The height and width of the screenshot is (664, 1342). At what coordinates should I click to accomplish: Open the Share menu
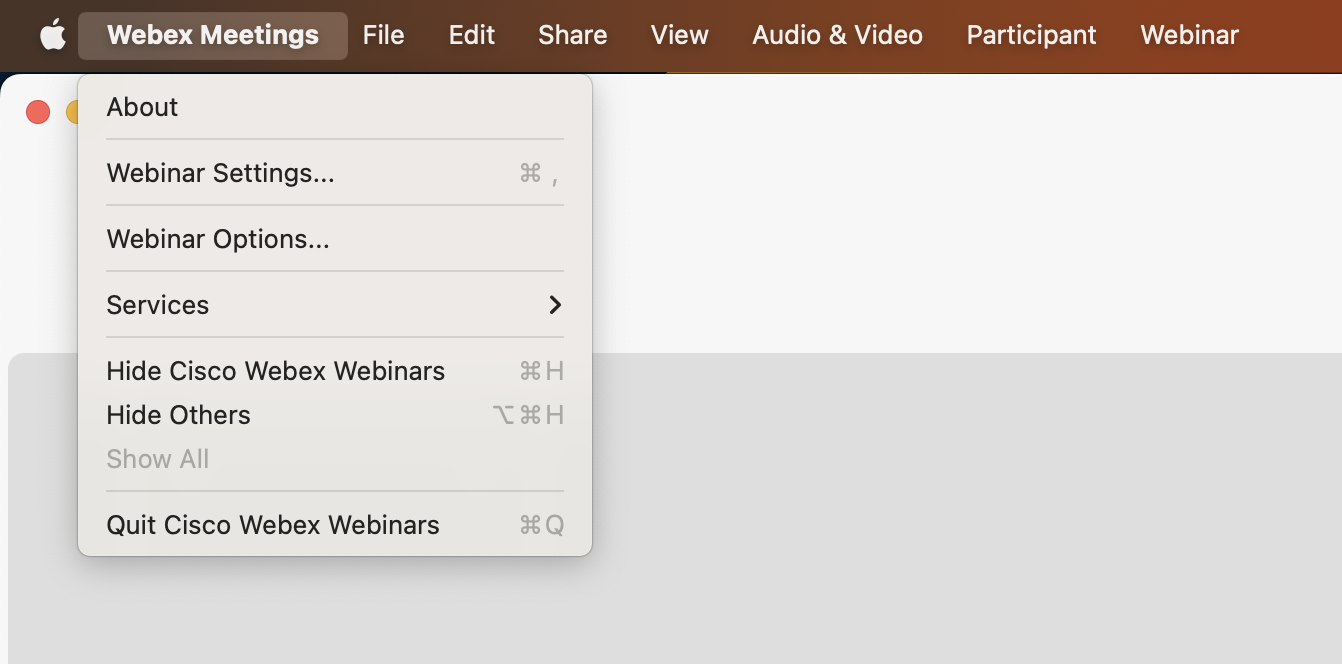573,35
